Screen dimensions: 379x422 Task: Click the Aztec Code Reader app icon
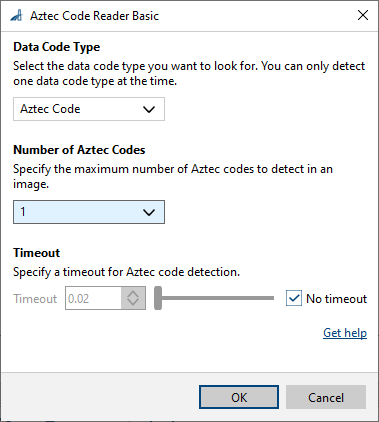(16, 16)
